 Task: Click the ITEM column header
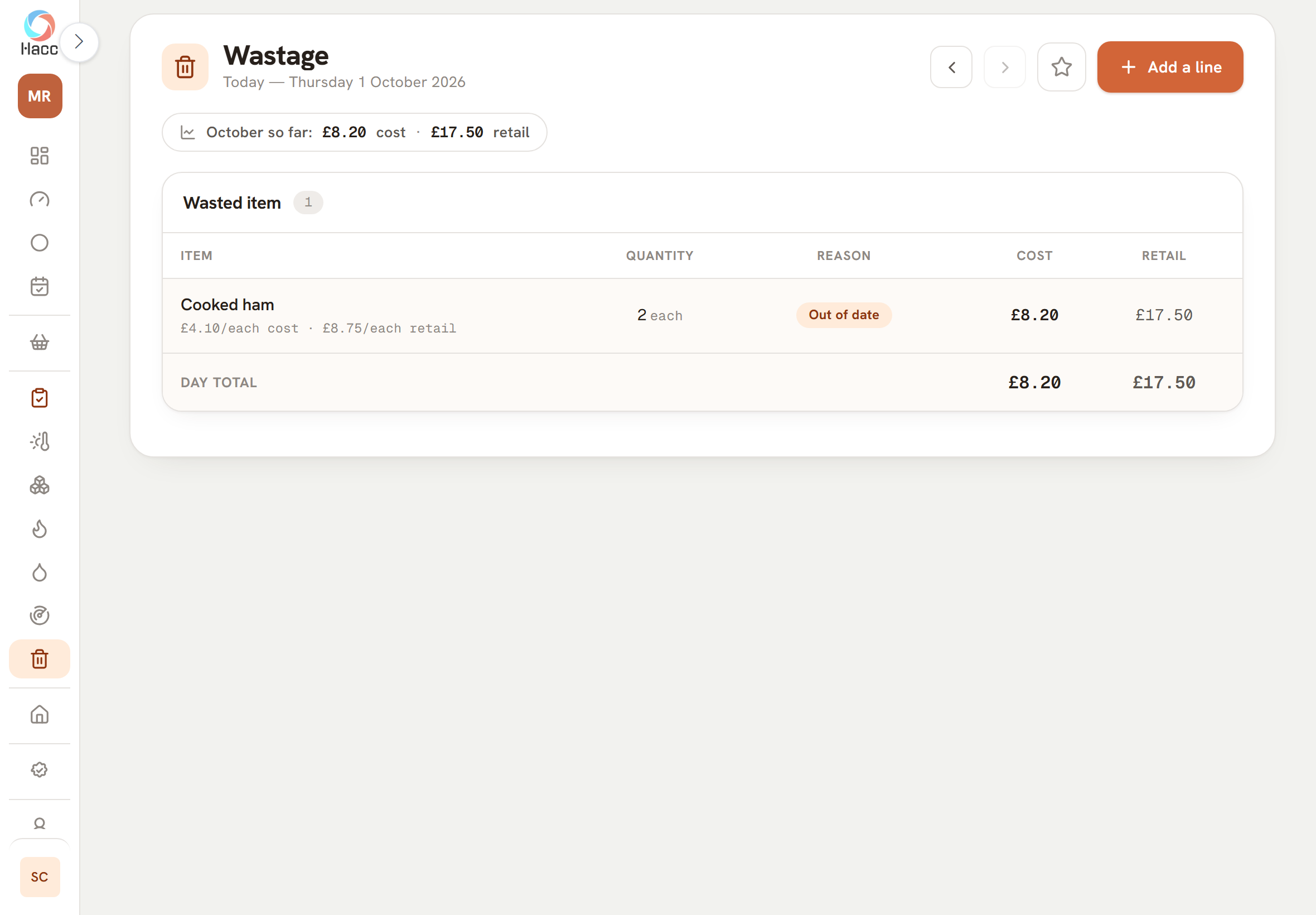click(x=196, y=256)
